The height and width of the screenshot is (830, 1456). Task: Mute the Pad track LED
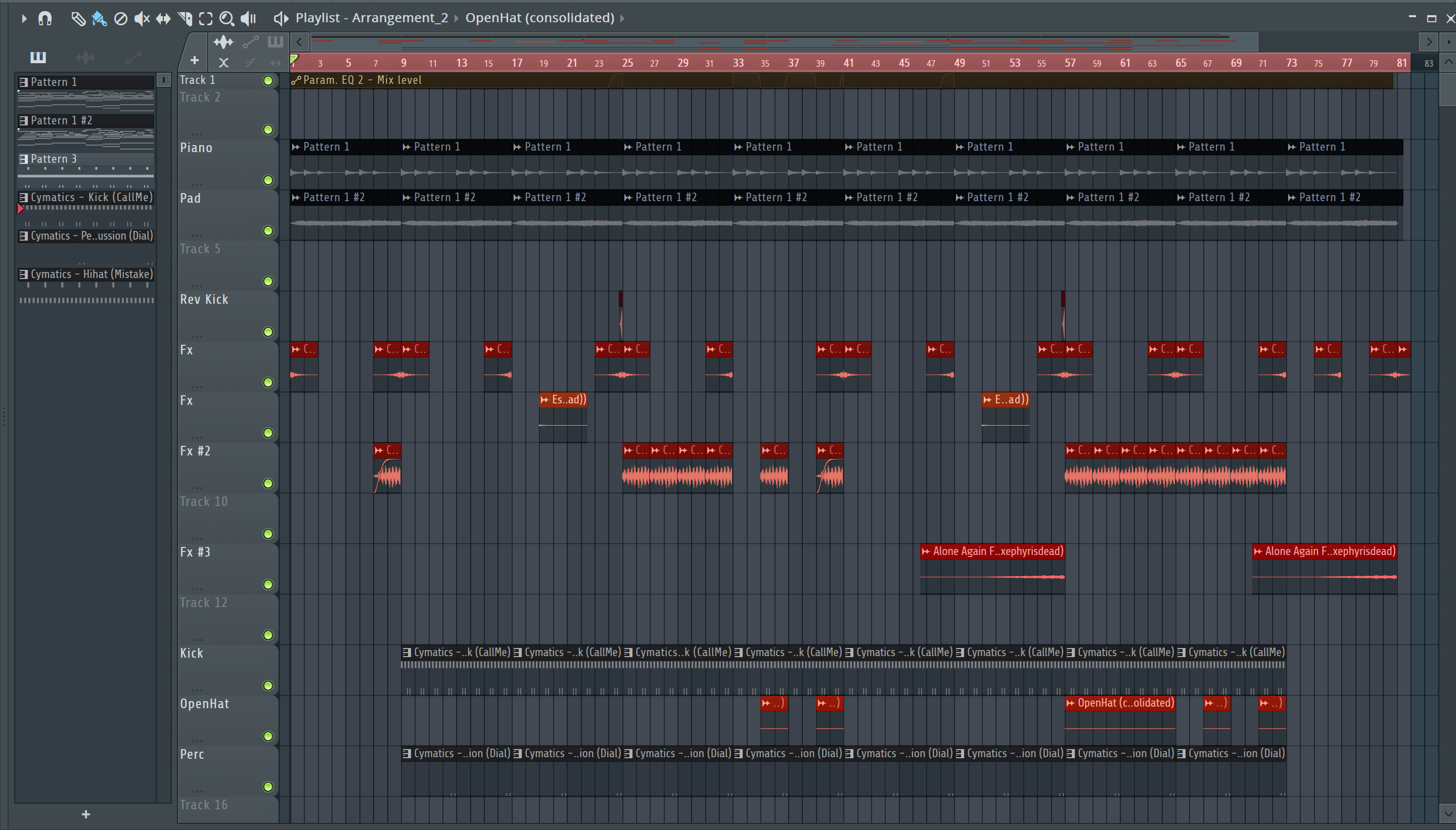click(268, 231)
